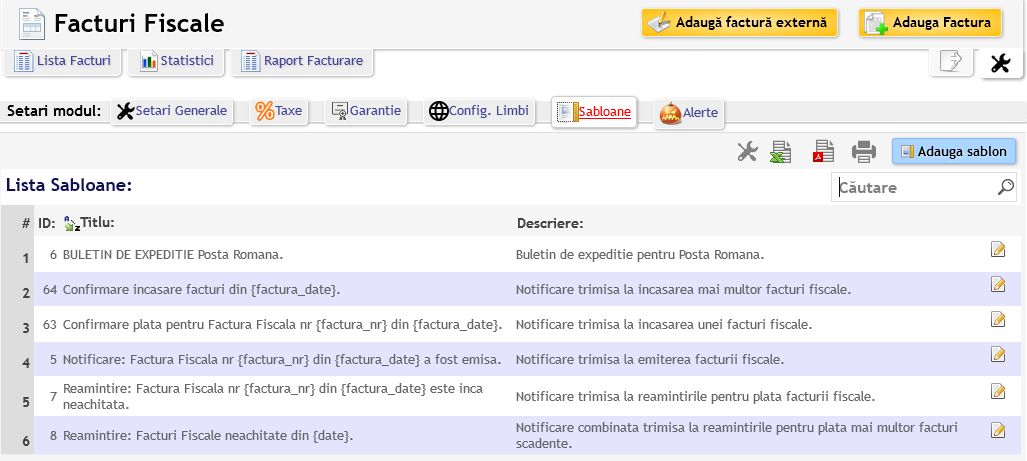Click the magnifier search icon
The height and width of the screenshot is (461, 1027).
click(1005, 188)
